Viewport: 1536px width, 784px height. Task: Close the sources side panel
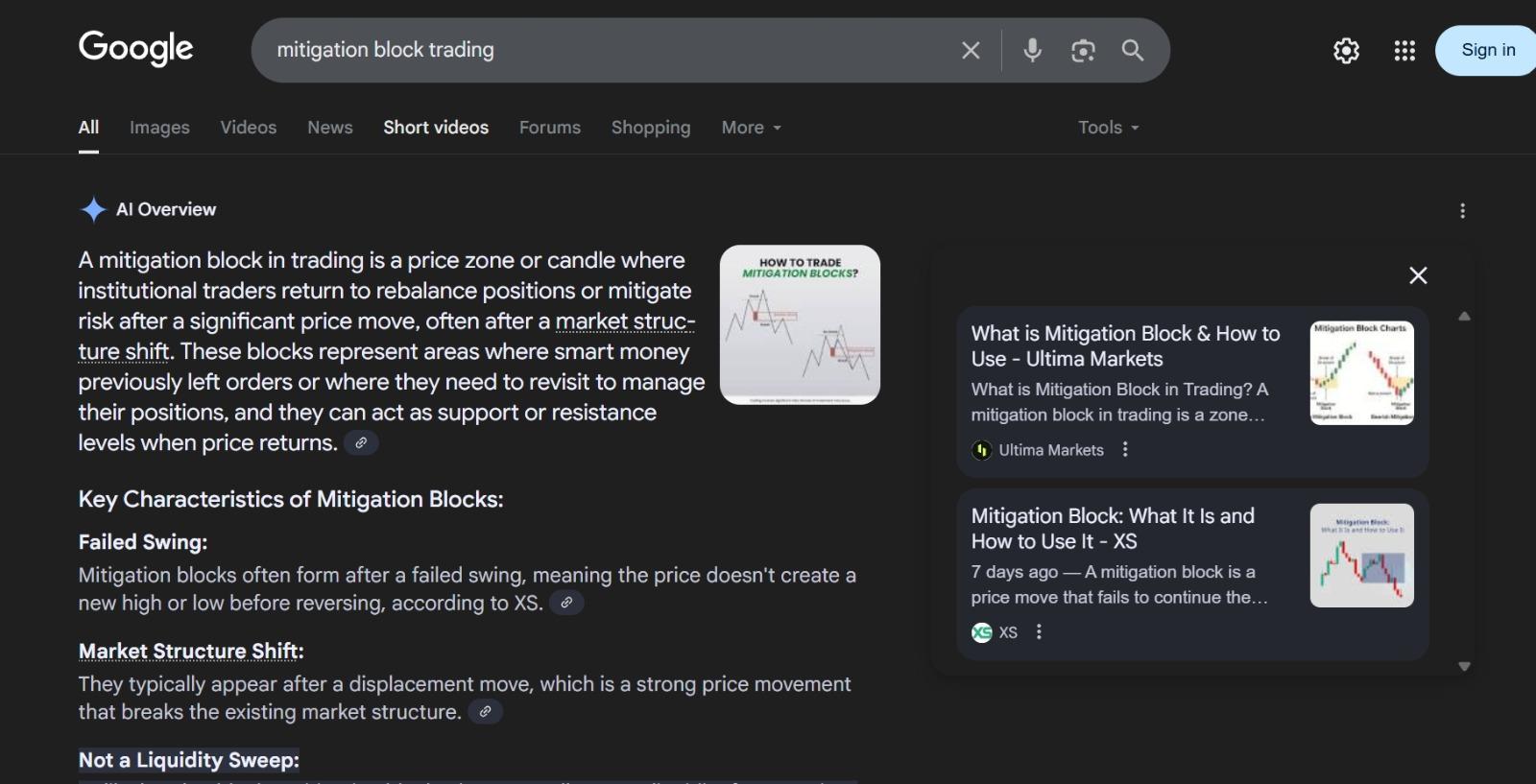(x=1418, y=275)
